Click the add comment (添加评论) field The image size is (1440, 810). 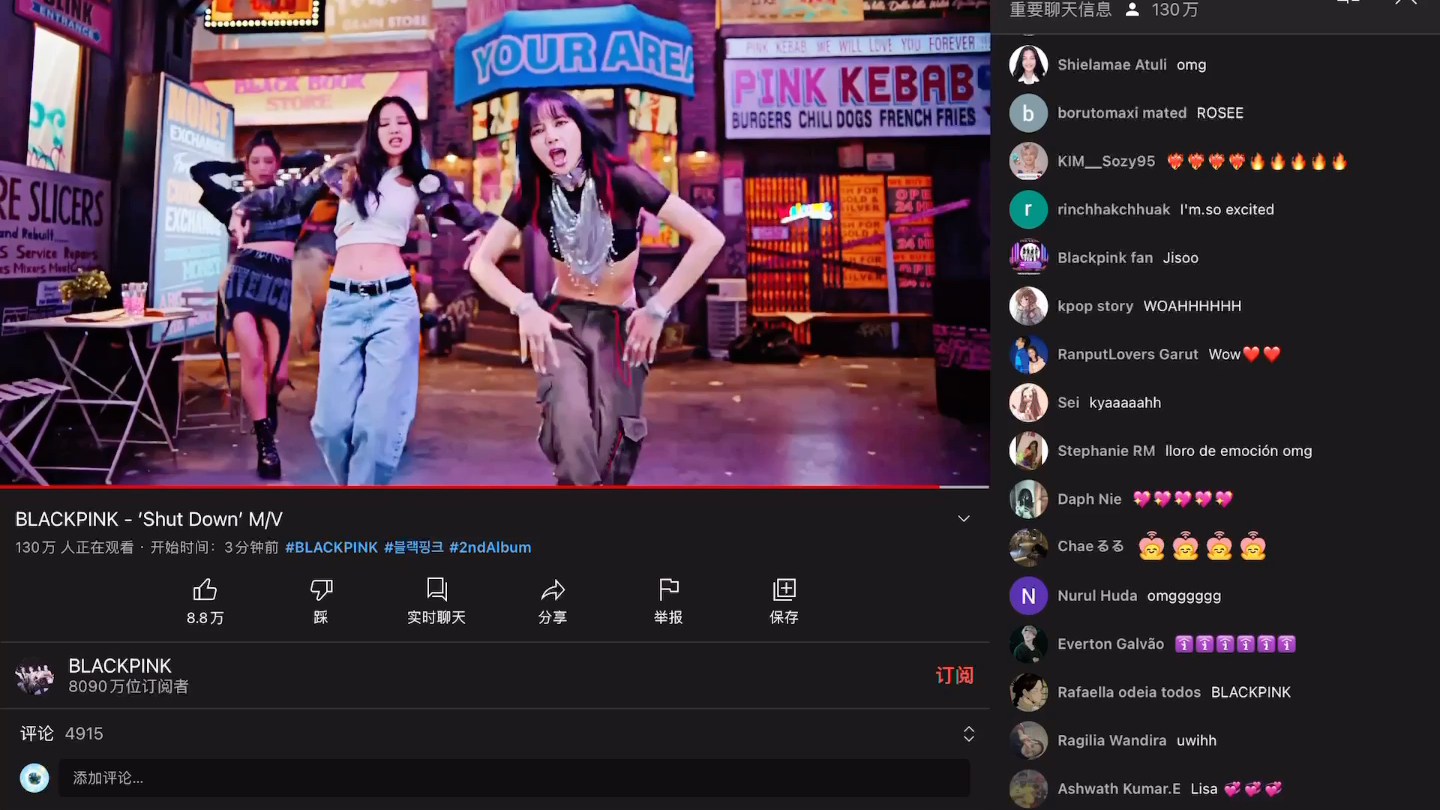(x=514, y=778)
